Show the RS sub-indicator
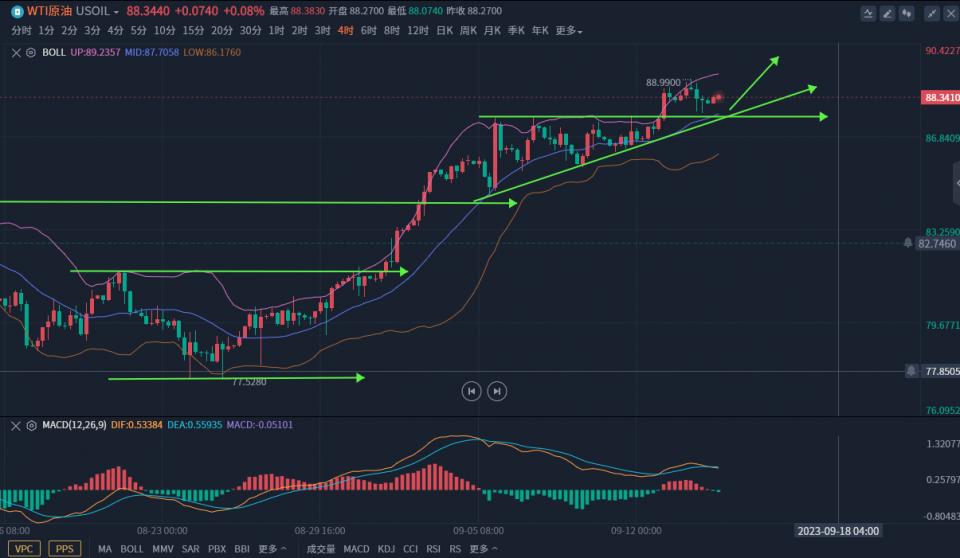This screenshot has width=960, height=558. coord(455,549)
